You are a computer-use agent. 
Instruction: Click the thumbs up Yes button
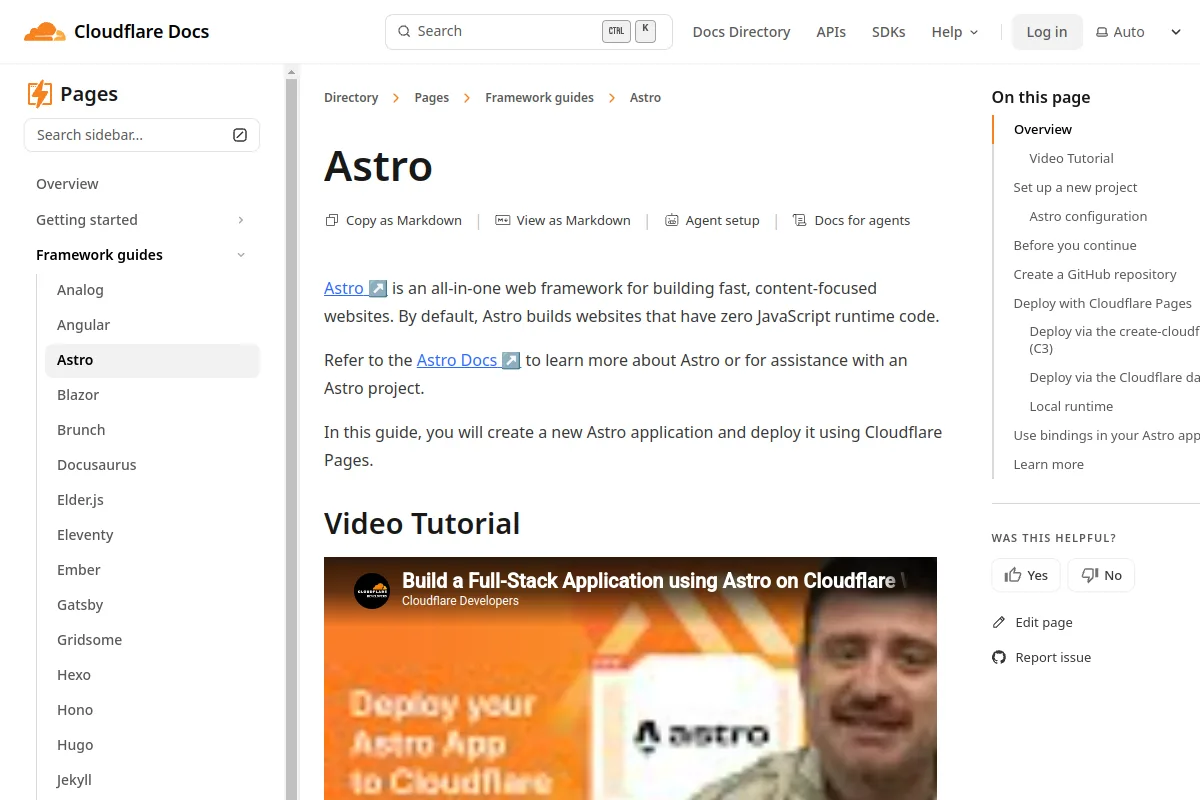(x=1026, y=575)
